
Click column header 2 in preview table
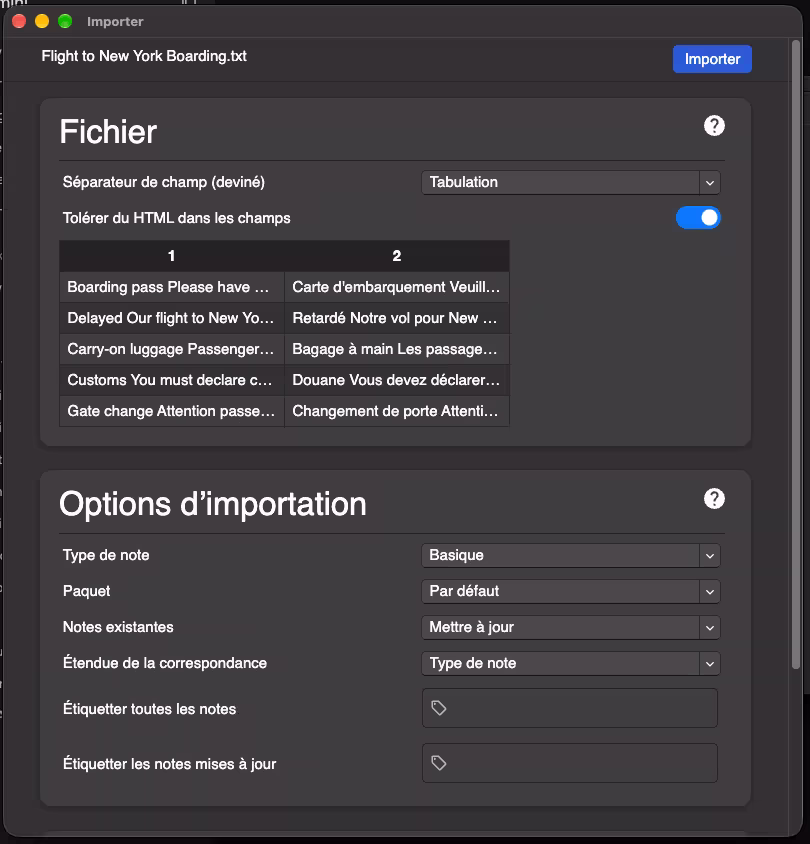point(397,256)
